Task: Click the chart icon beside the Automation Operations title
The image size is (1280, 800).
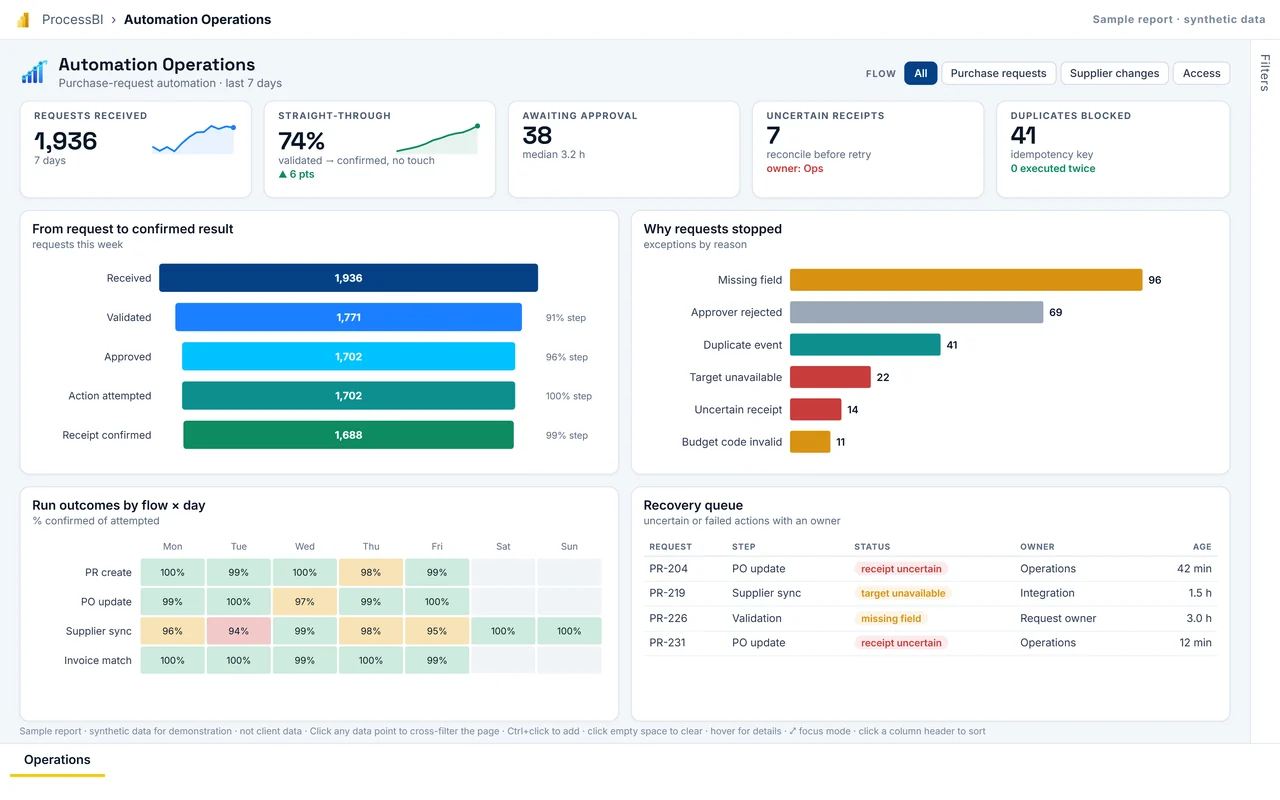Action: (34, 72)
